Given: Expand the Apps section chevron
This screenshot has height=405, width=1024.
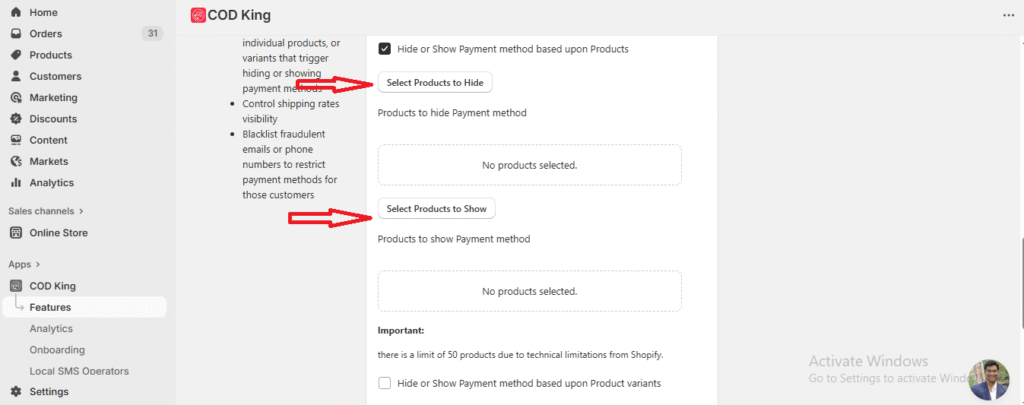Looking at the screenshot, I should 37,264.
